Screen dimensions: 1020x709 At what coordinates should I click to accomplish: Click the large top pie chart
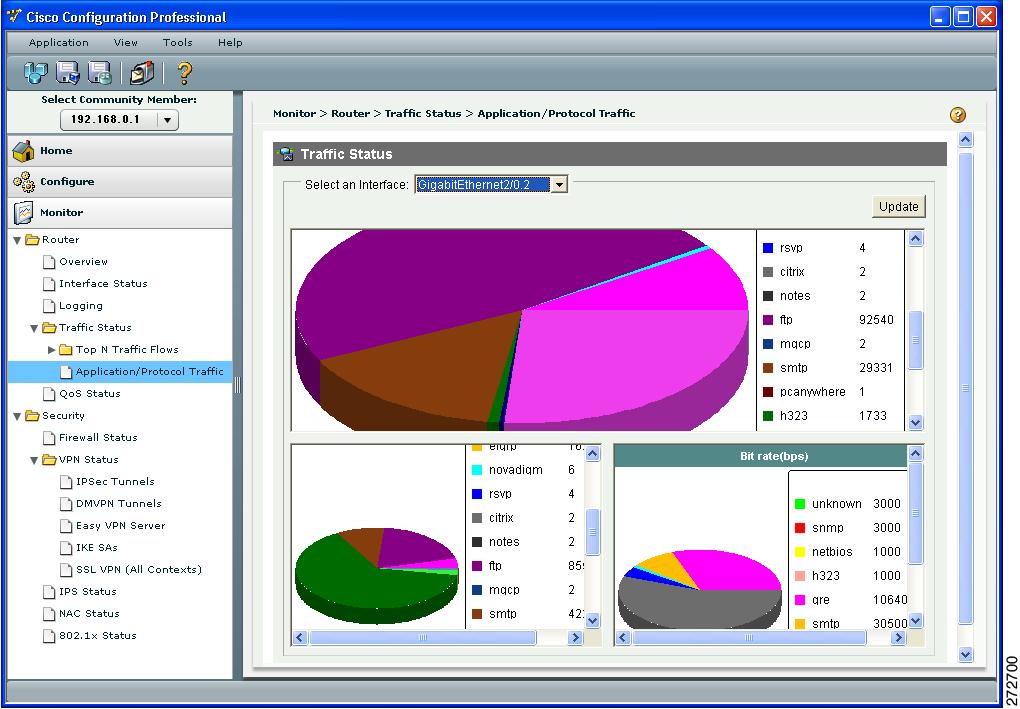(522, 330)
